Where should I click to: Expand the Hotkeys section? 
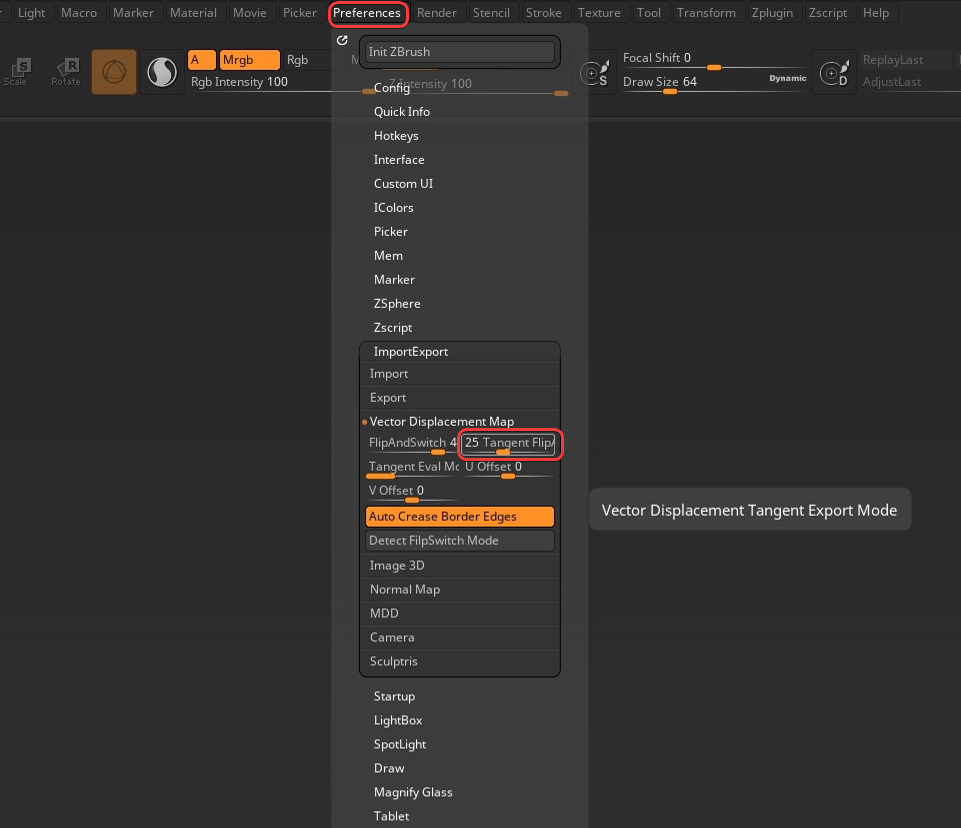pos(396,135)
